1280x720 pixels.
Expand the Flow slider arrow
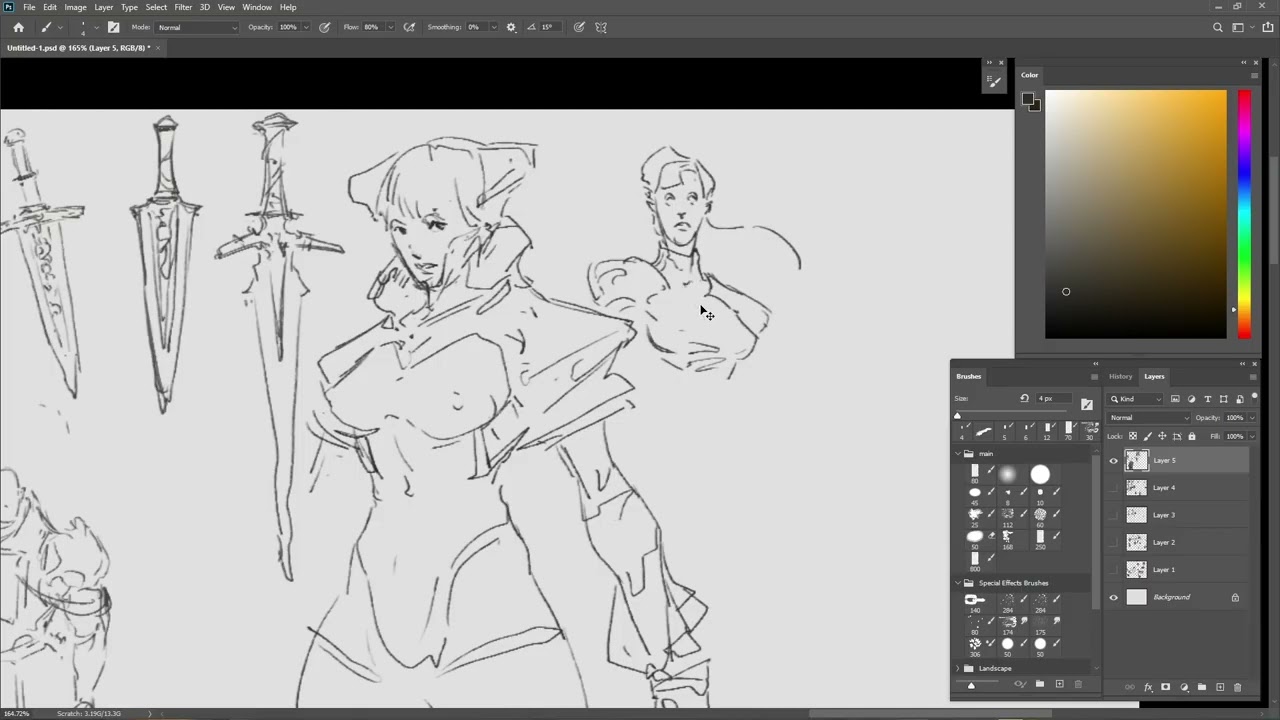point(390,27)
